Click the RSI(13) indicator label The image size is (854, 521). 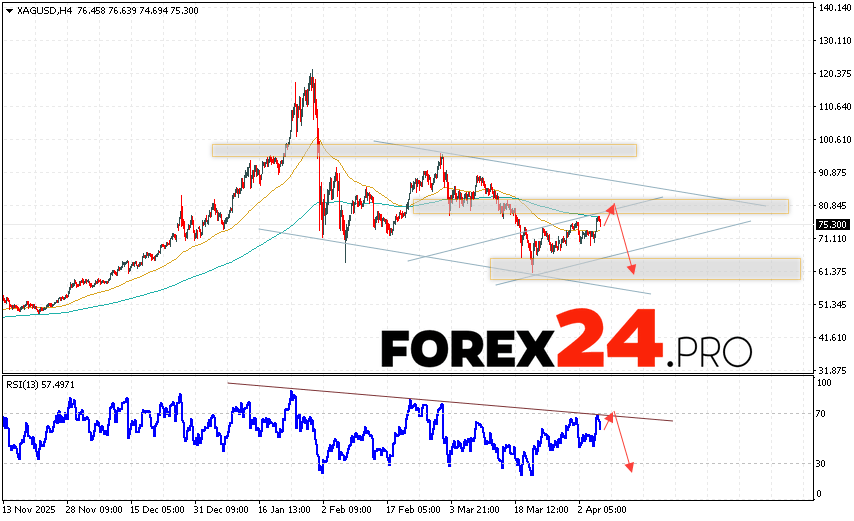tap(38, 383)
